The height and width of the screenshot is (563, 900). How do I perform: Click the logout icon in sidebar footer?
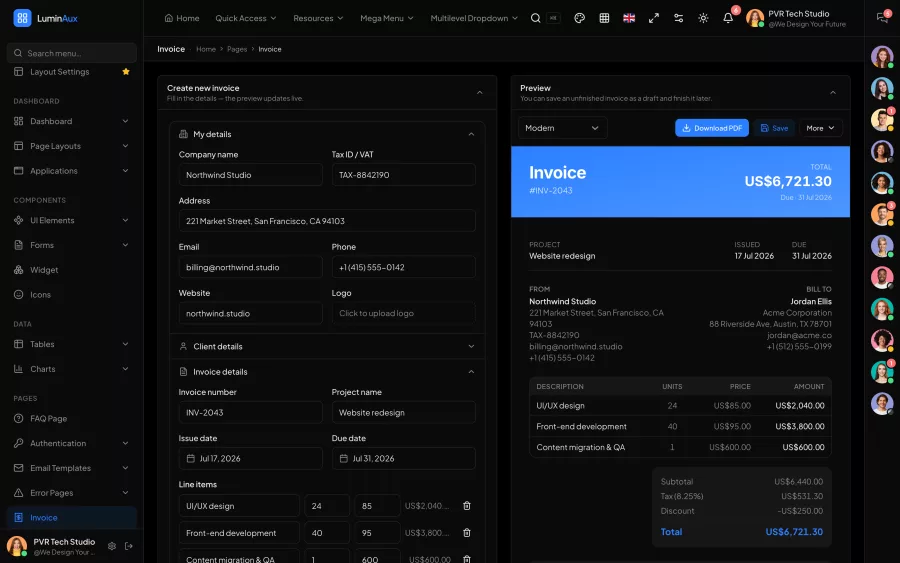pos(129,546)
